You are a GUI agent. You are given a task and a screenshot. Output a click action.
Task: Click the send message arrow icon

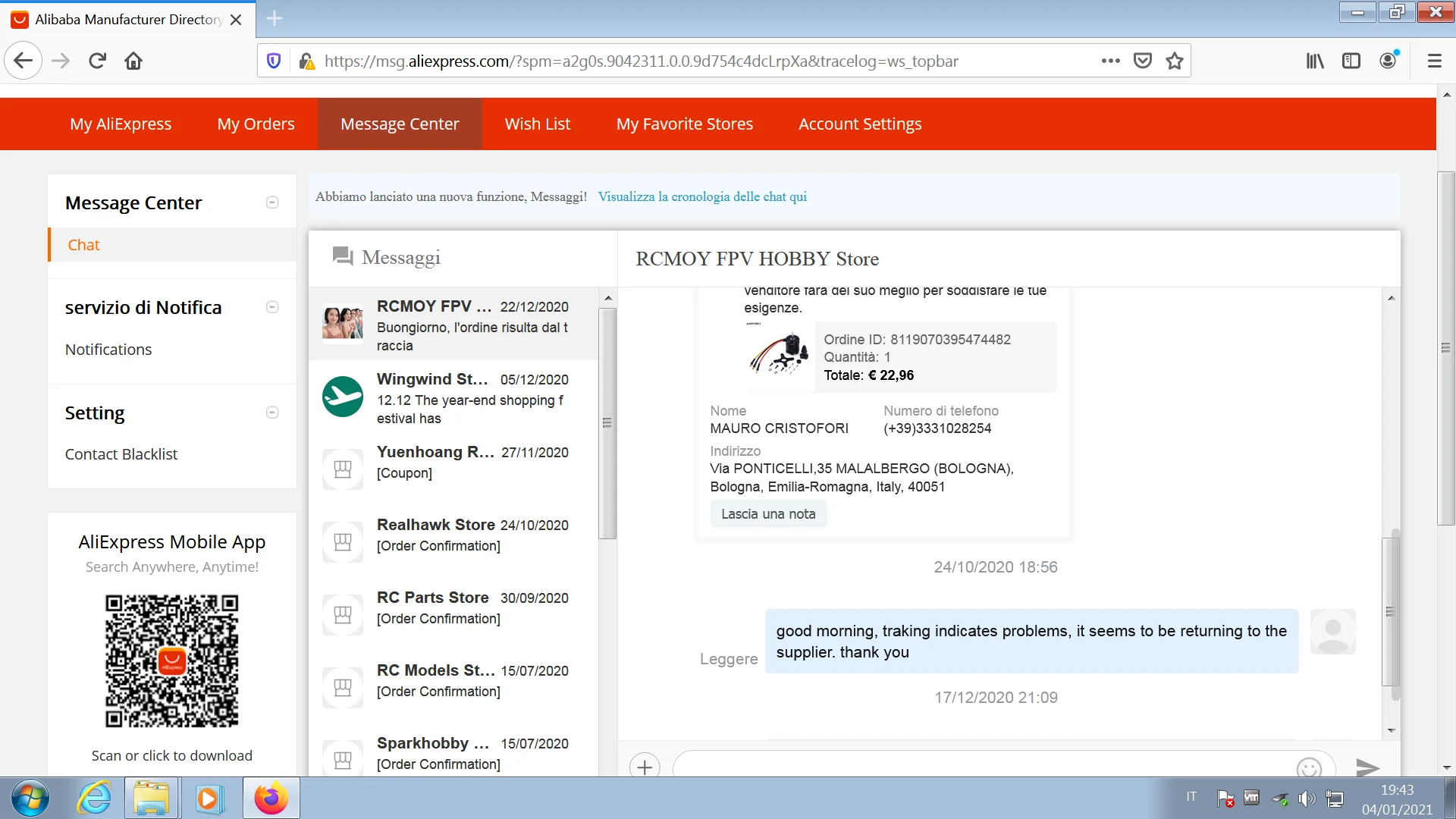1367,767
